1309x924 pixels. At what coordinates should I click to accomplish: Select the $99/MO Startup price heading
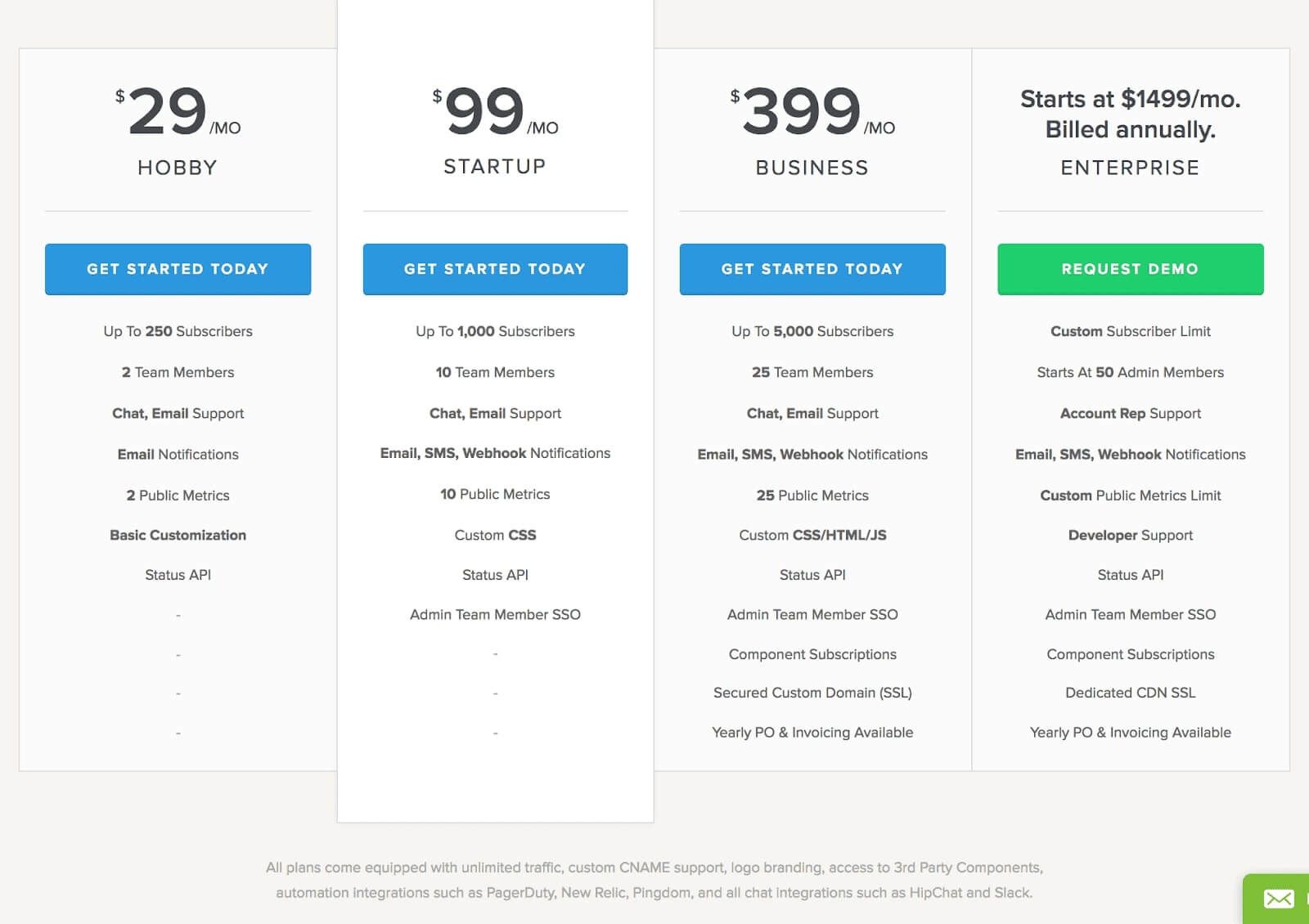coord(495,111)
